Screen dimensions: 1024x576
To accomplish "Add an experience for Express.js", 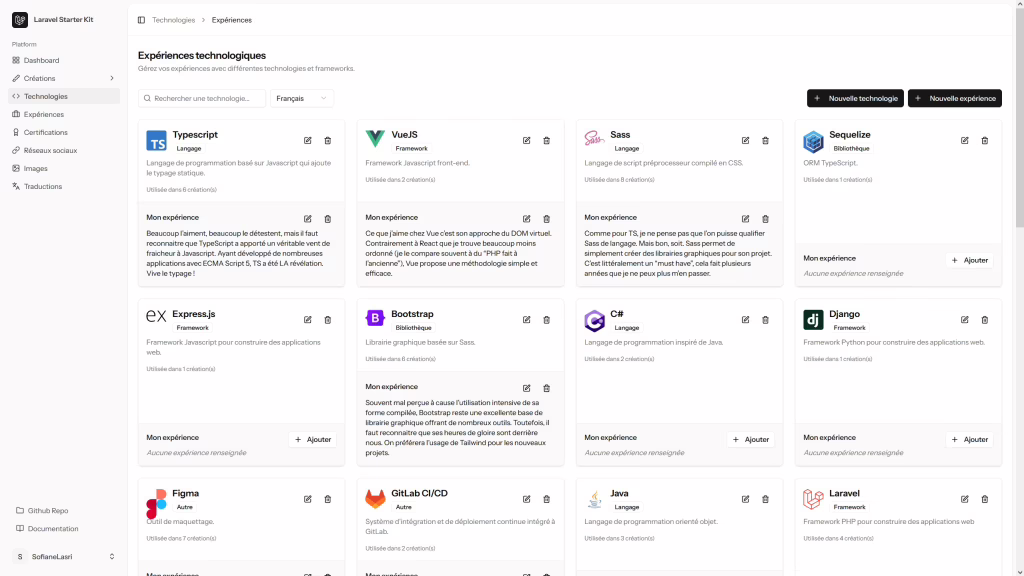I will (313, 440).
